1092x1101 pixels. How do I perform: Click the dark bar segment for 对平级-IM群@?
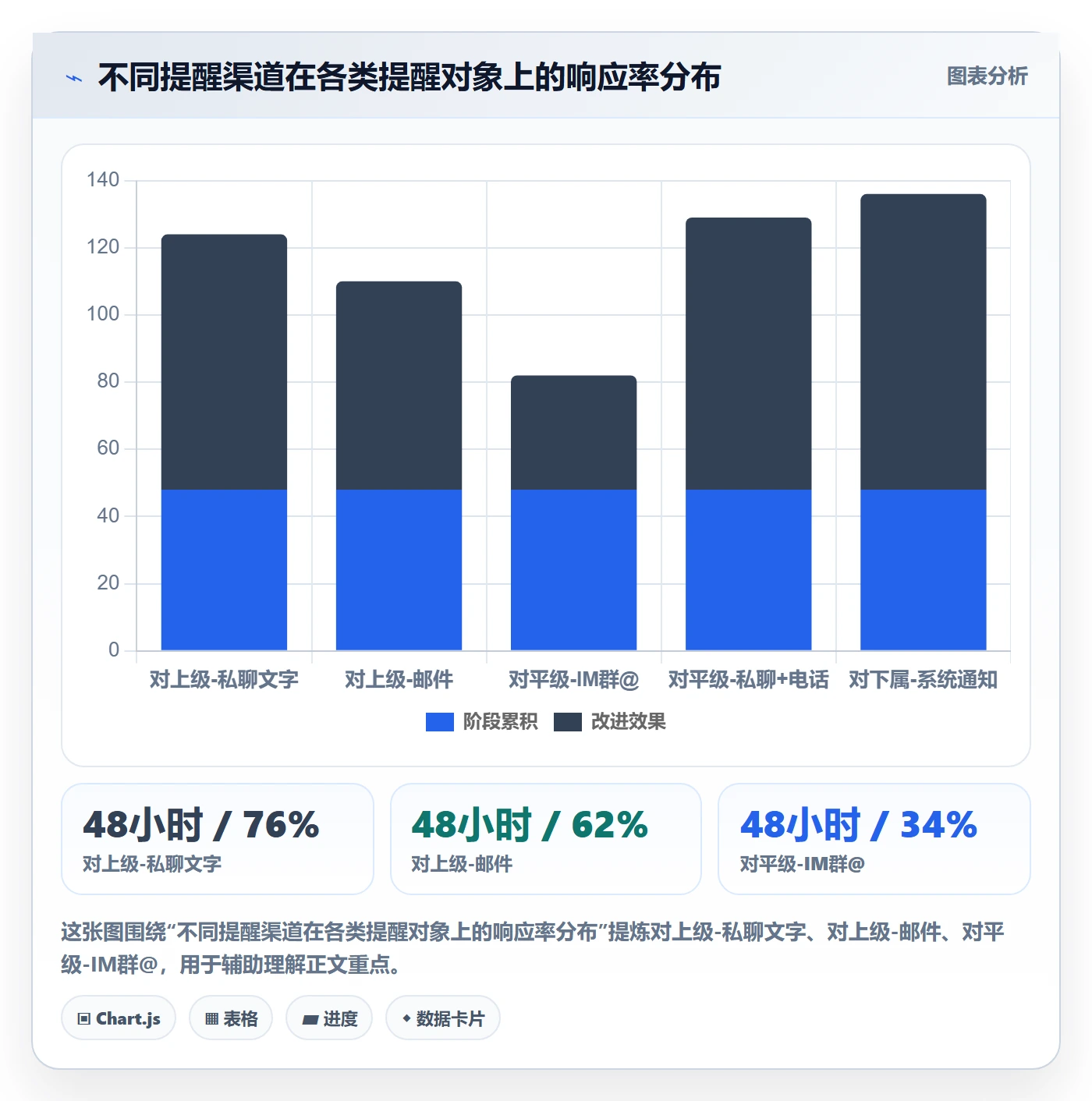point(573,433)
